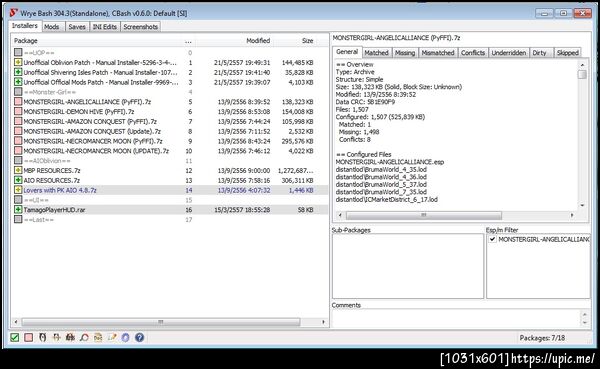
Task: Open the Missing tab
Action: 405,53
